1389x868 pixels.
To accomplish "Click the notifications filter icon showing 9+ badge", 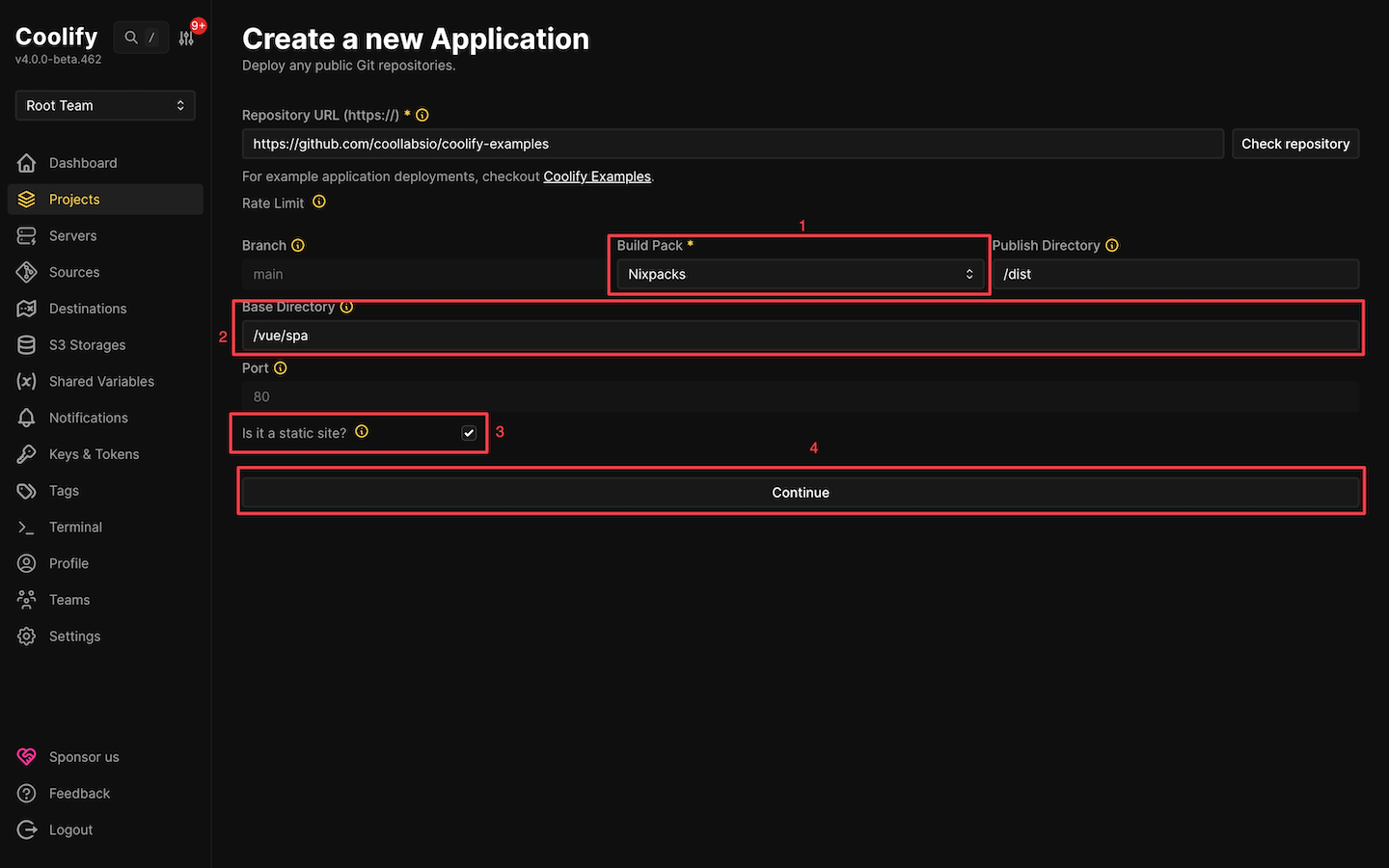I will [x=186, y=37].
